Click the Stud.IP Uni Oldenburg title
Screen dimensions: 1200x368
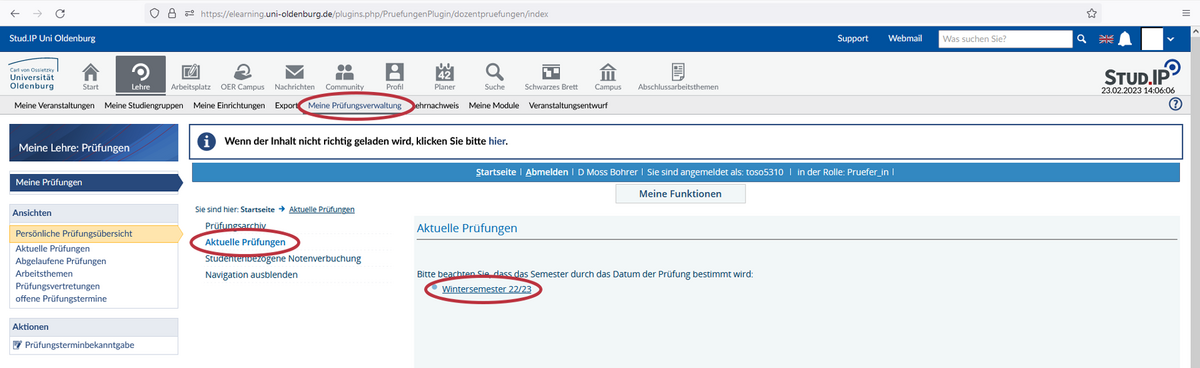54,38
